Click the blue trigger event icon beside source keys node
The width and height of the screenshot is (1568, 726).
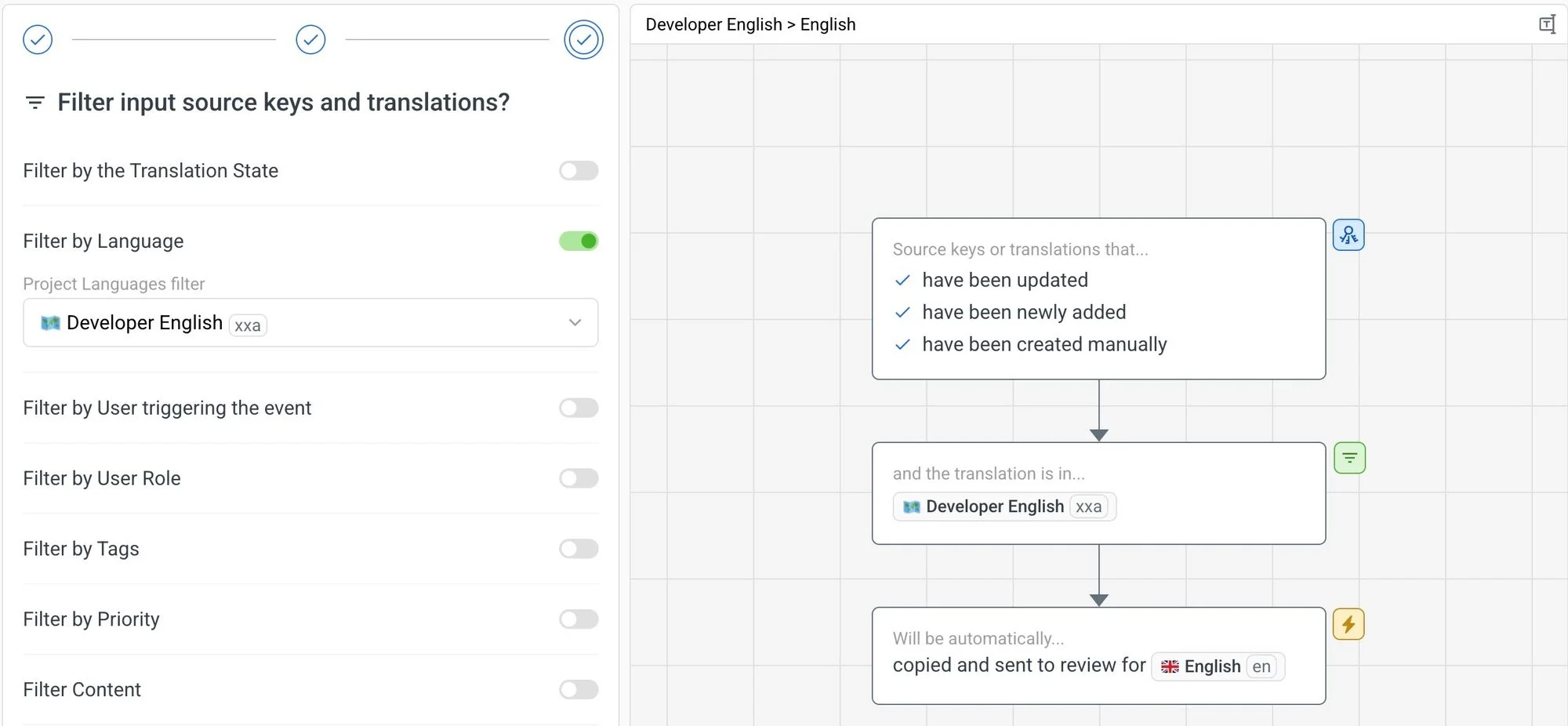pos(1348,235)
